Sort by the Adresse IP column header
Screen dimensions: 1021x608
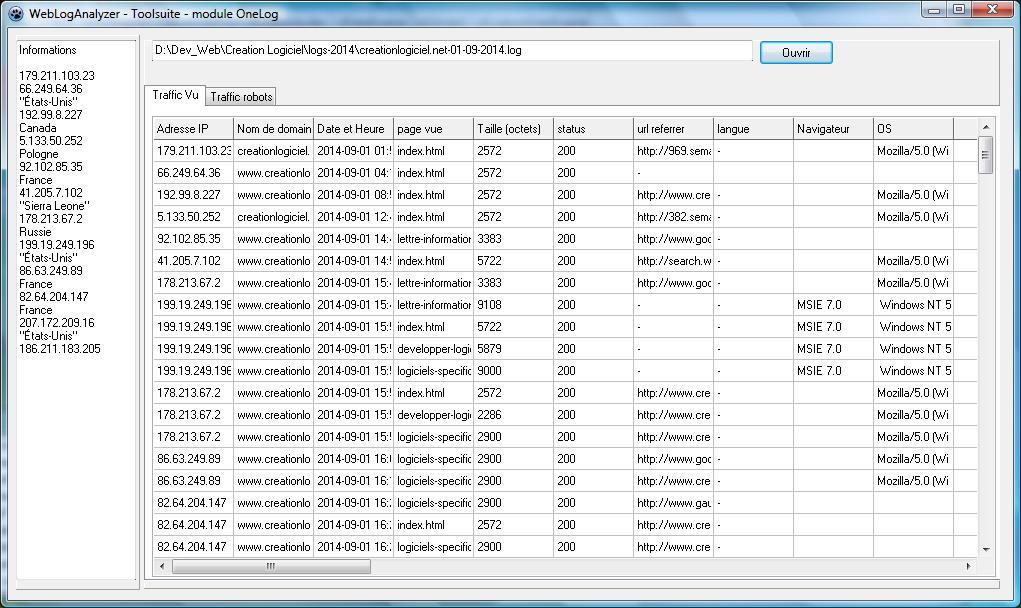192,128
